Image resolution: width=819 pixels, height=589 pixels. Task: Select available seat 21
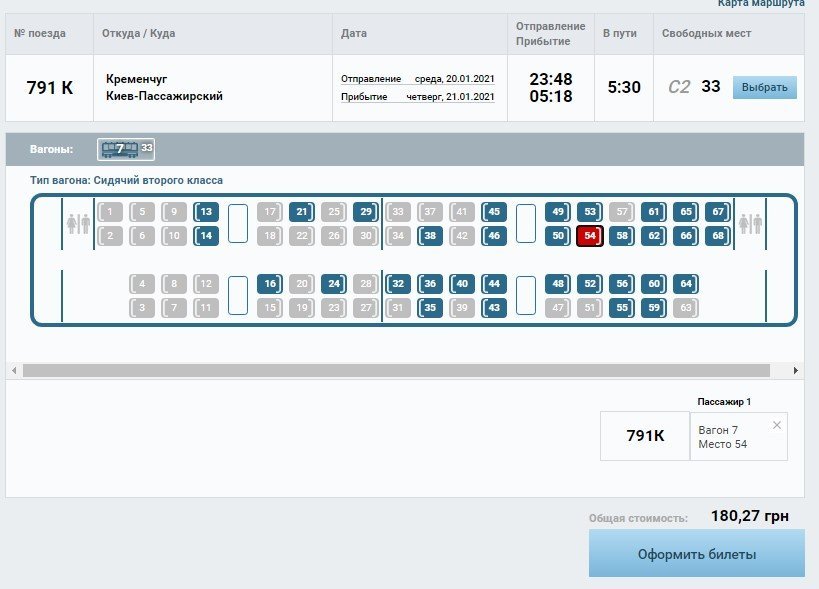pyautogui.click(x=302, y=212)
